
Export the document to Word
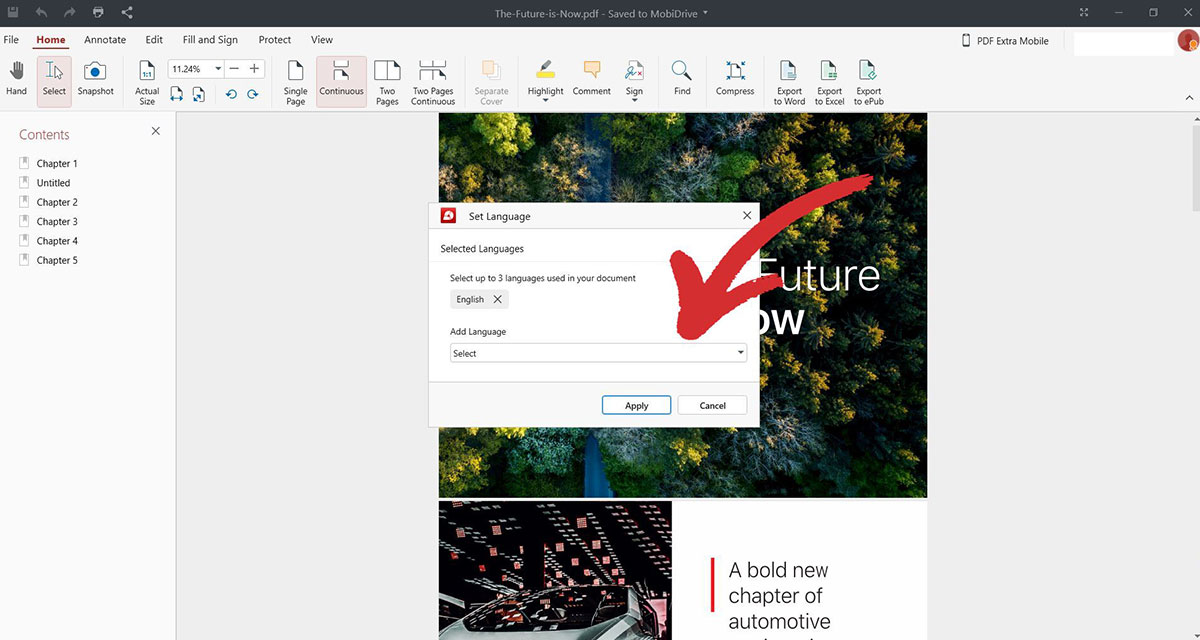click(789, 80)
